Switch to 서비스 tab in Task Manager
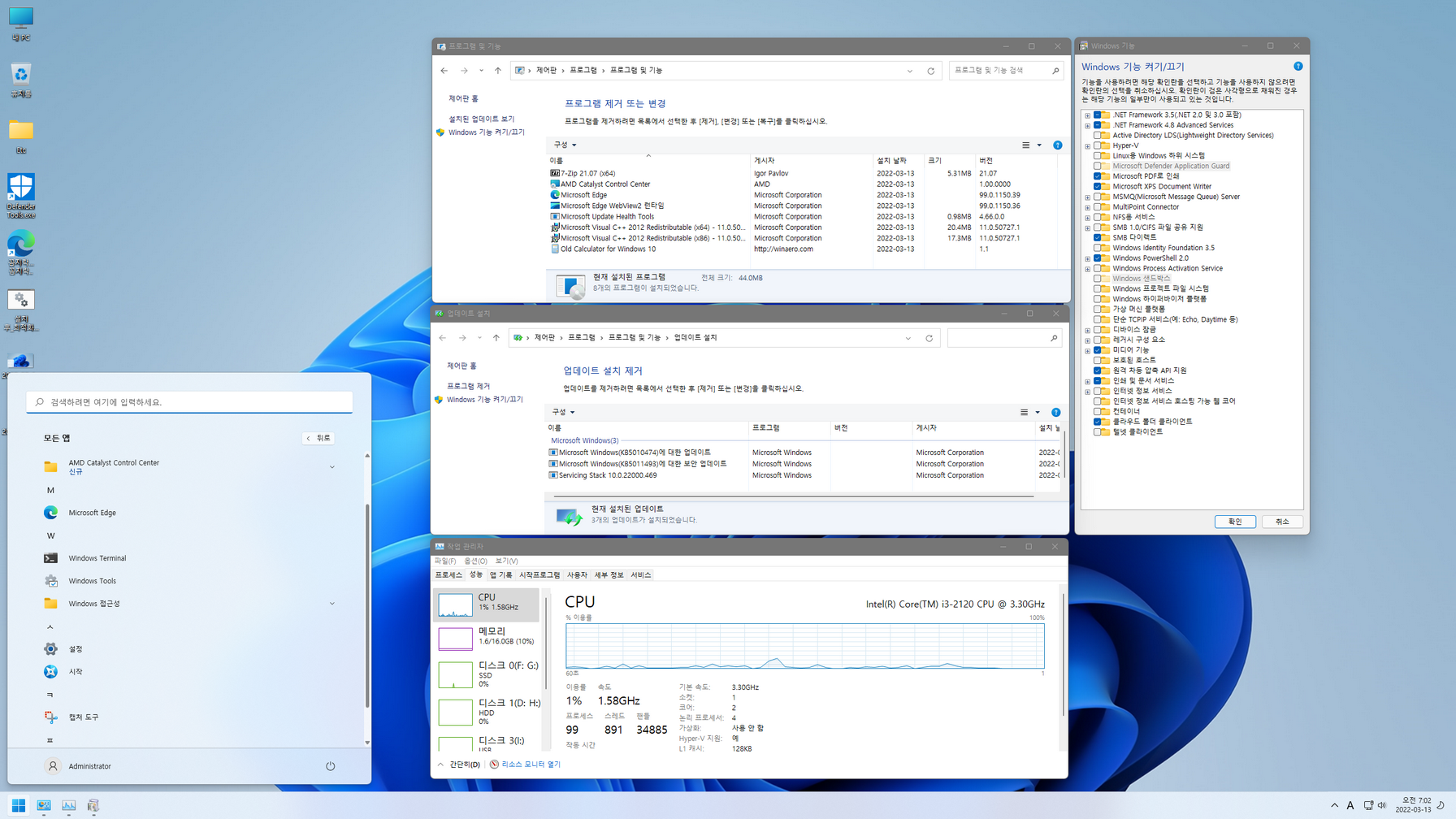This screenshot has width=1456, height=819. click(641, 575)
